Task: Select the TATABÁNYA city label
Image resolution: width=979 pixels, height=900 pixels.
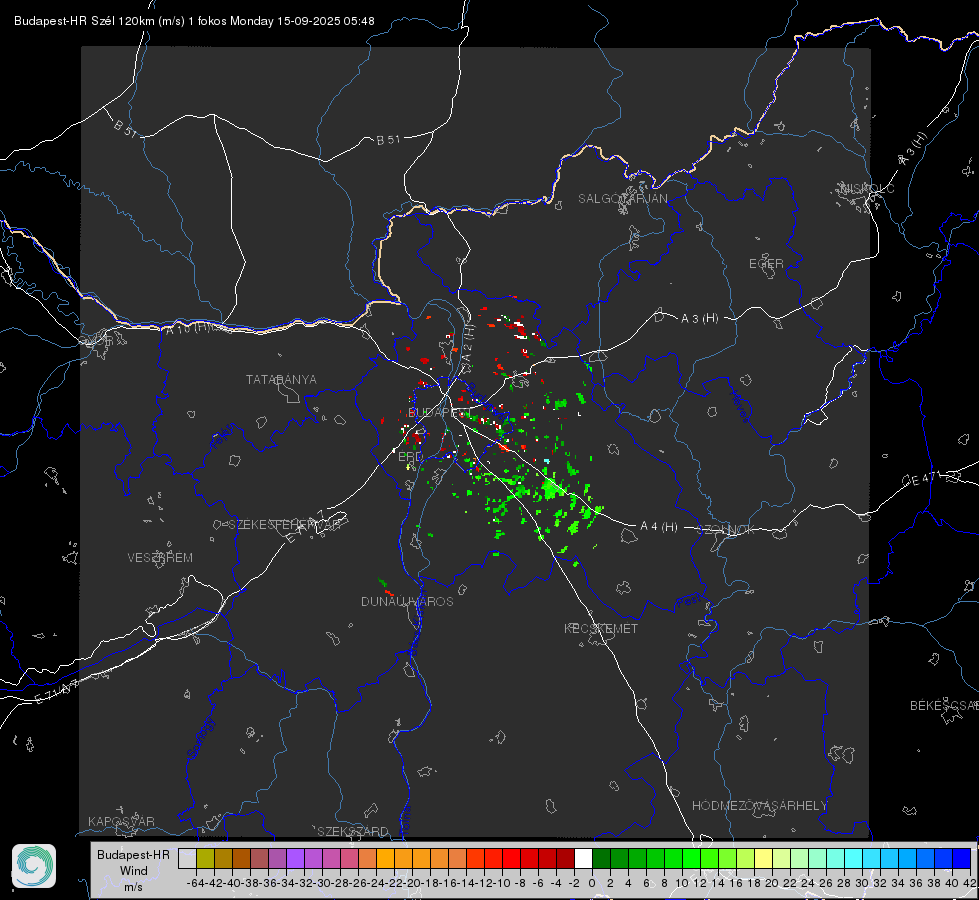Action: coord(281,380)
